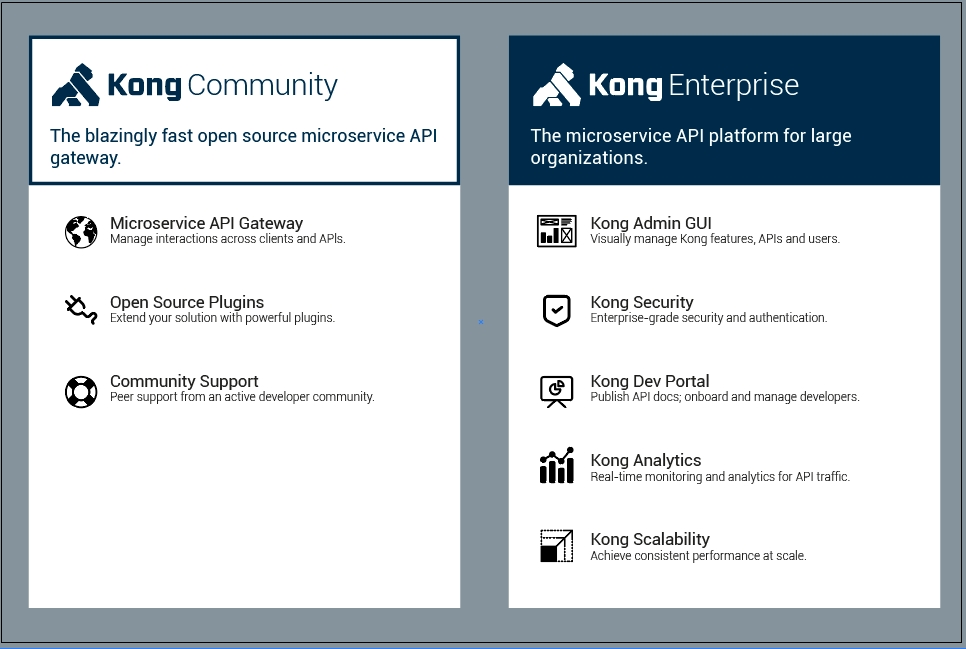Click 'Real-time monitoring and analytics for API traffic.'

point(720,477)
